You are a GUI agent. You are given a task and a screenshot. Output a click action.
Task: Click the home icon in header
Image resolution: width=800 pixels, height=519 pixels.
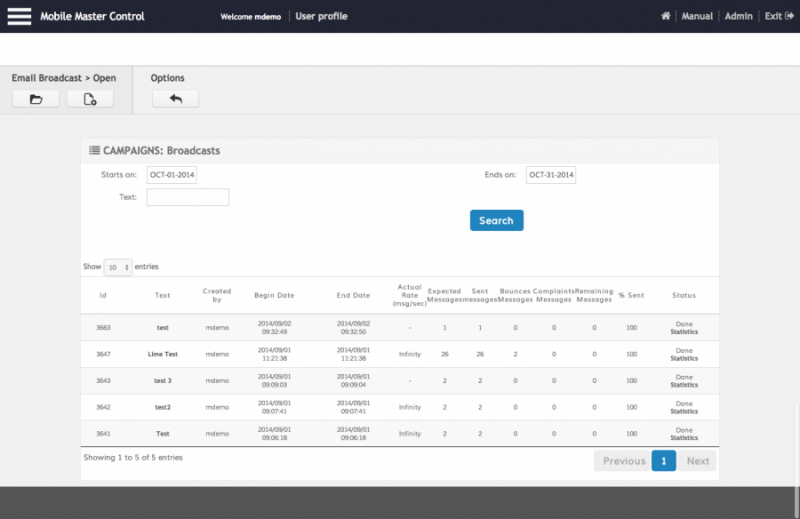pos(666,16)
